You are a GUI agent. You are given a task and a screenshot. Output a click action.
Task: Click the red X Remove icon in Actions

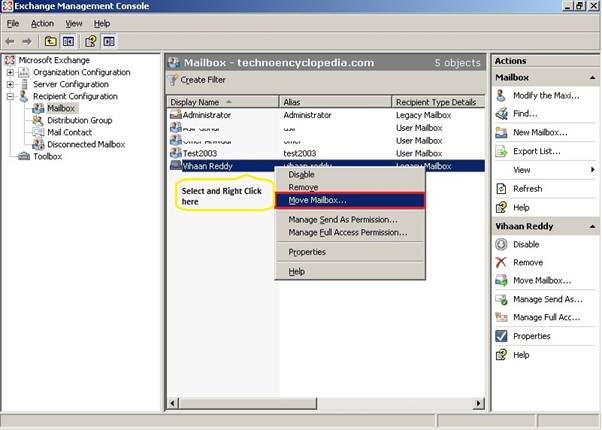(x=501, y=262)
